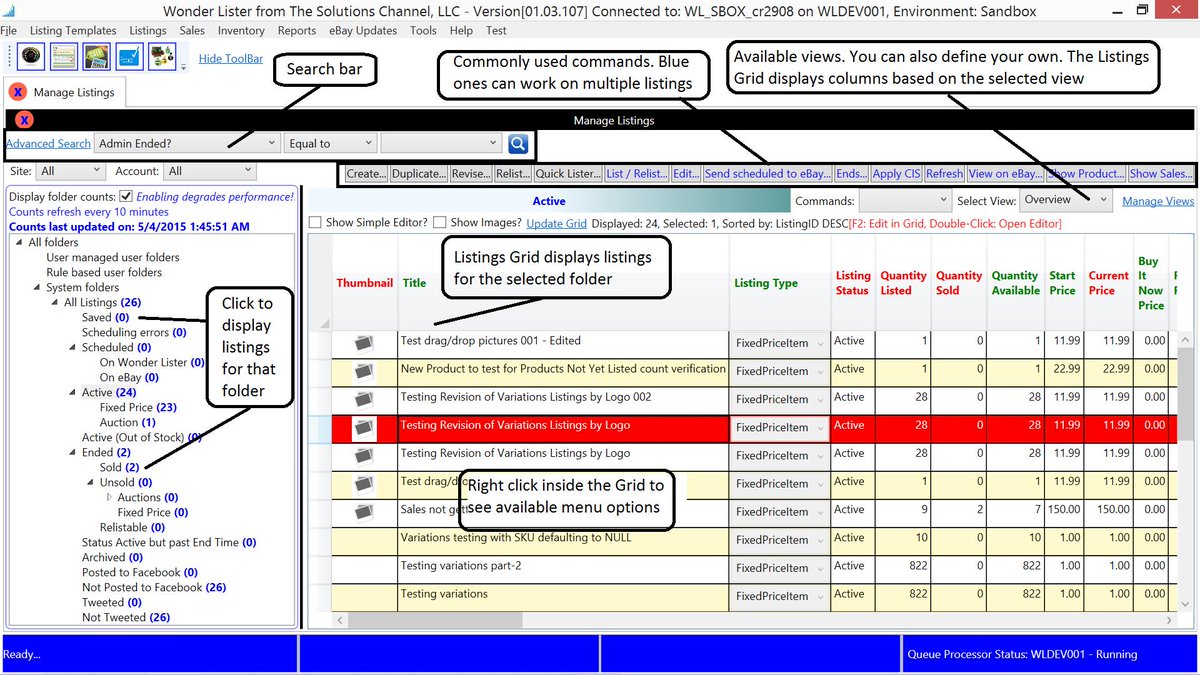Open the Reports menu
The image size is (1200, 675).
[x=297, y=31]
